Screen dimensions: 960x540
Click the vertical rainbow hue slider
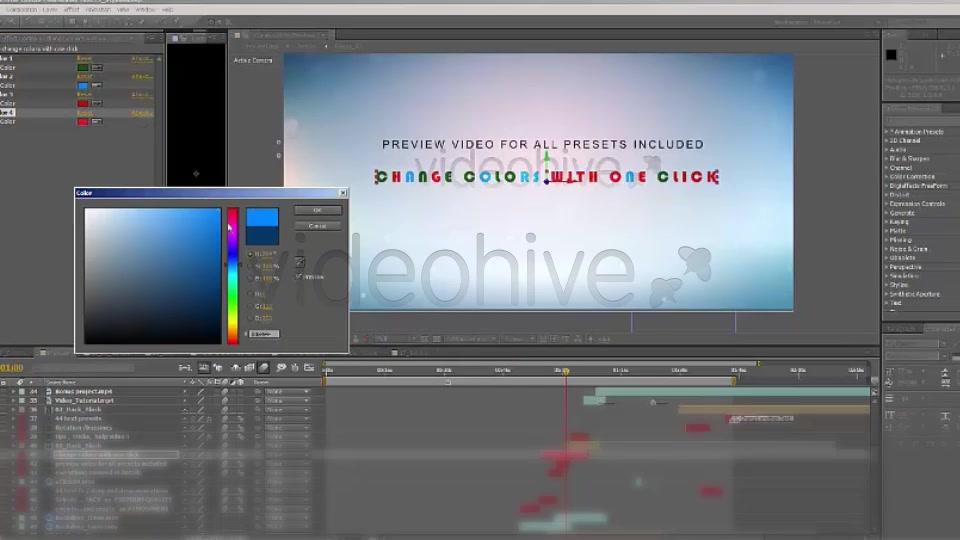tap(233, 276)
